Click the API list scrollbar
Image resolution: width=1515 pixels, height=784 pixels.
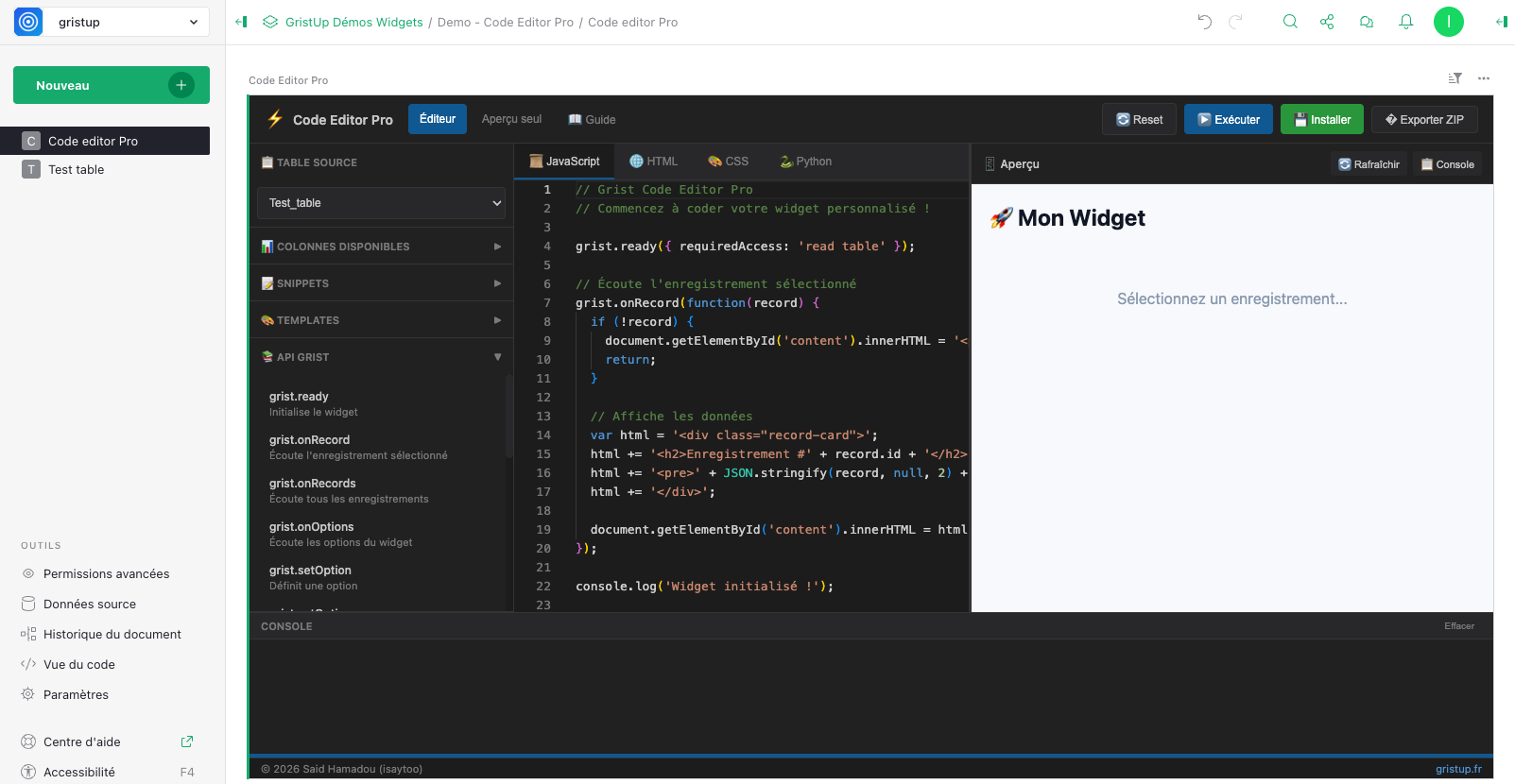[508, 416]
